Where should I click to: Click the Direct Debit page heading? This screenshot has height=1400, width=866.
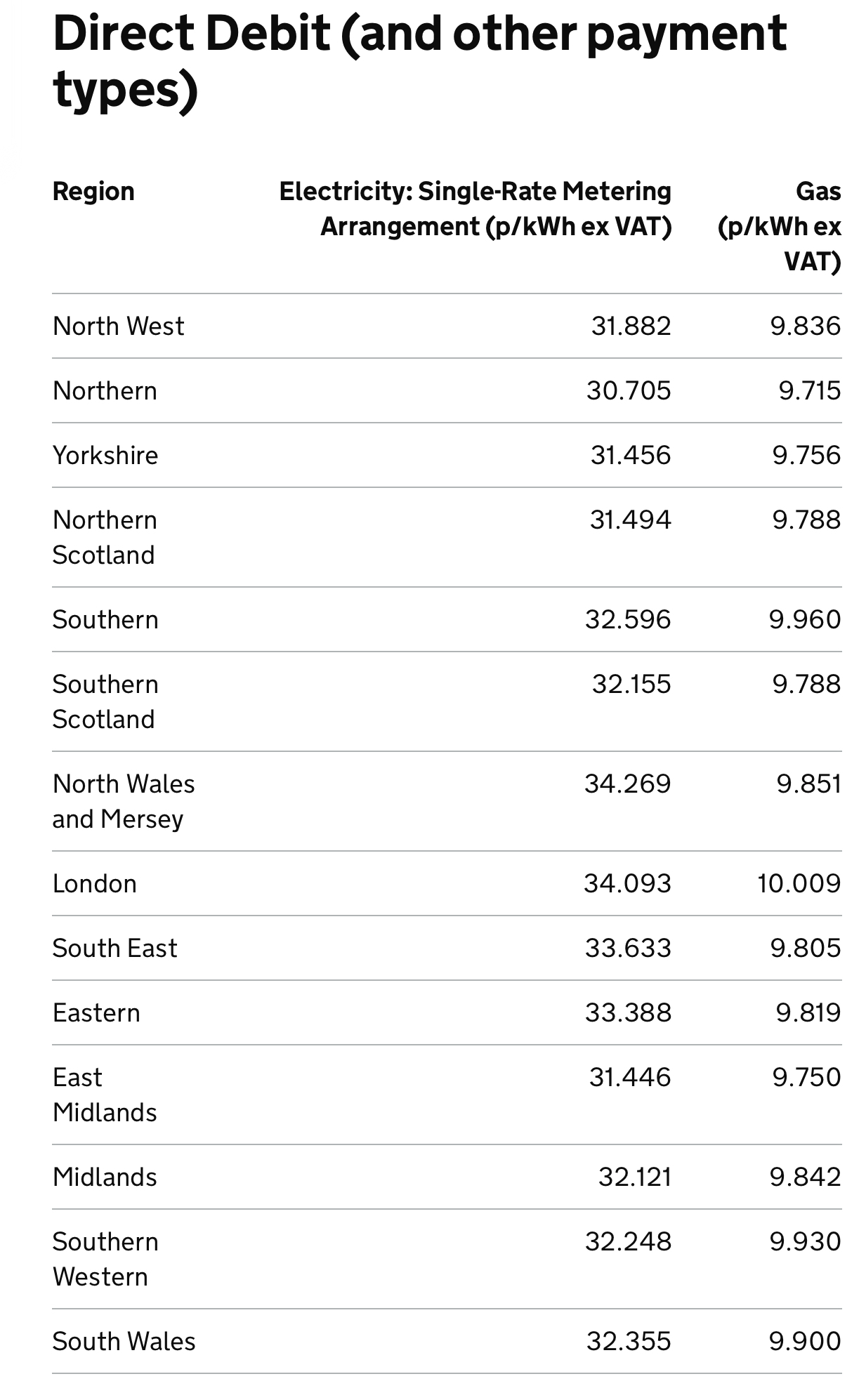tap(419, 62)
